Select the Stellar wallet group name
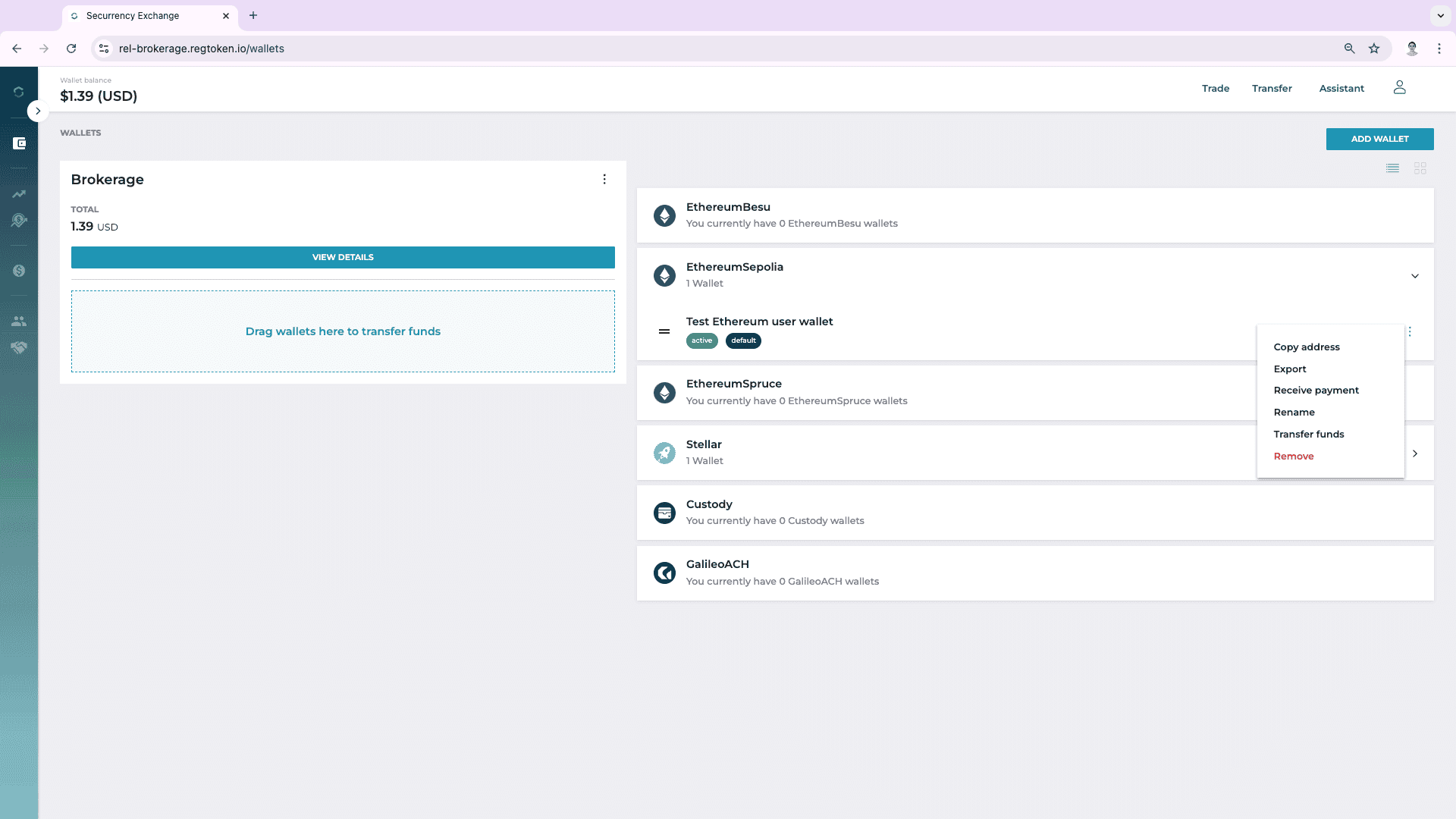The image size is (1456, 819). click(x=703, y=444)
